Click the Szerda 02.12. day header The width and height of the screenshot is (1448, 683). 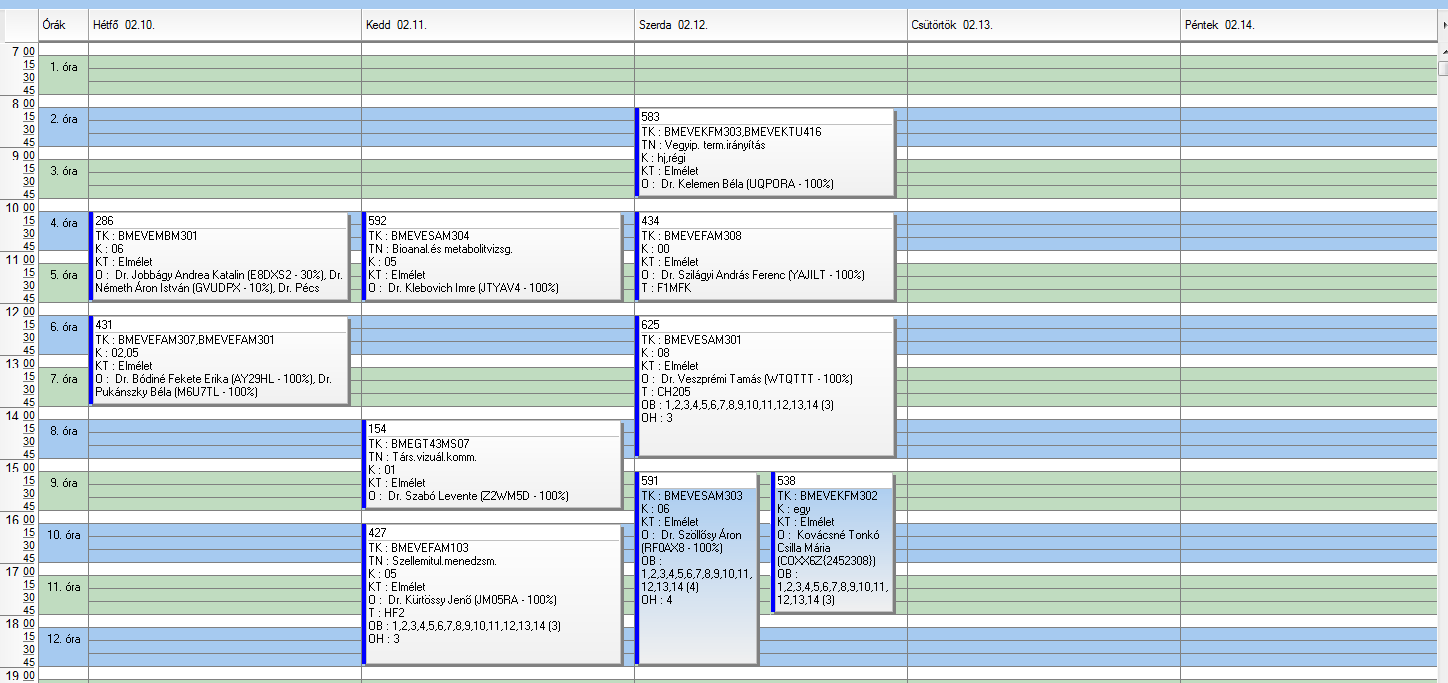coord(771,25)
